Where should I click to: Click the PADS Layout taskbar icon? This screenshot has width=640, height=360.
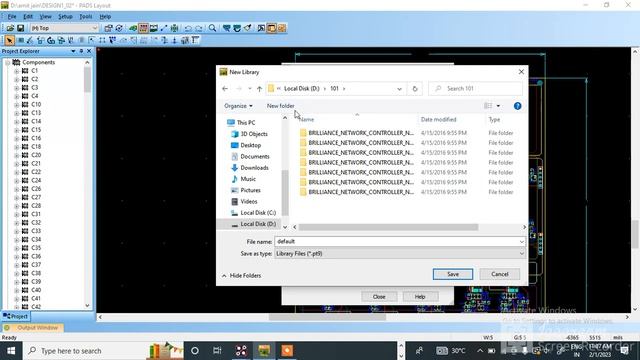(x=264, y=351)
